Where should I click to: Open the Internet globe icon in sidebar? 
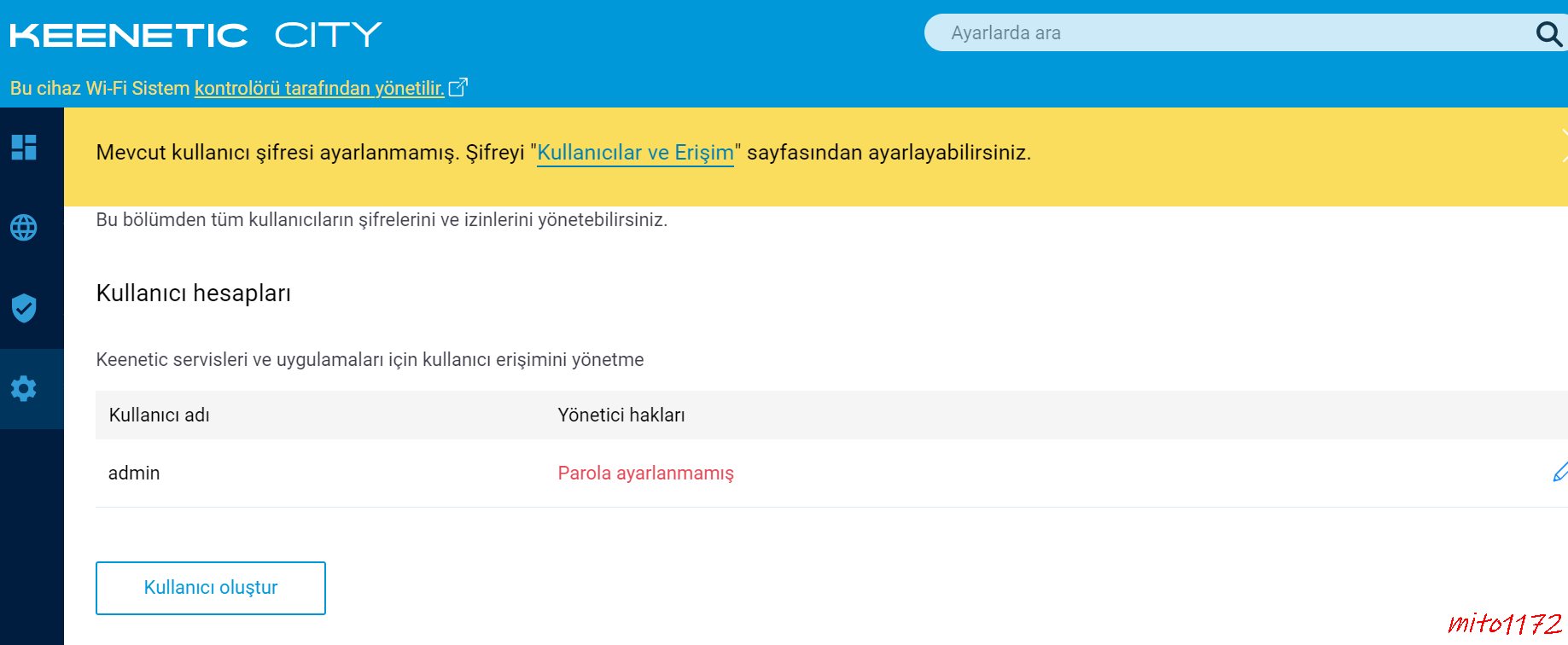pyautogui.click(x=24, y=228)
